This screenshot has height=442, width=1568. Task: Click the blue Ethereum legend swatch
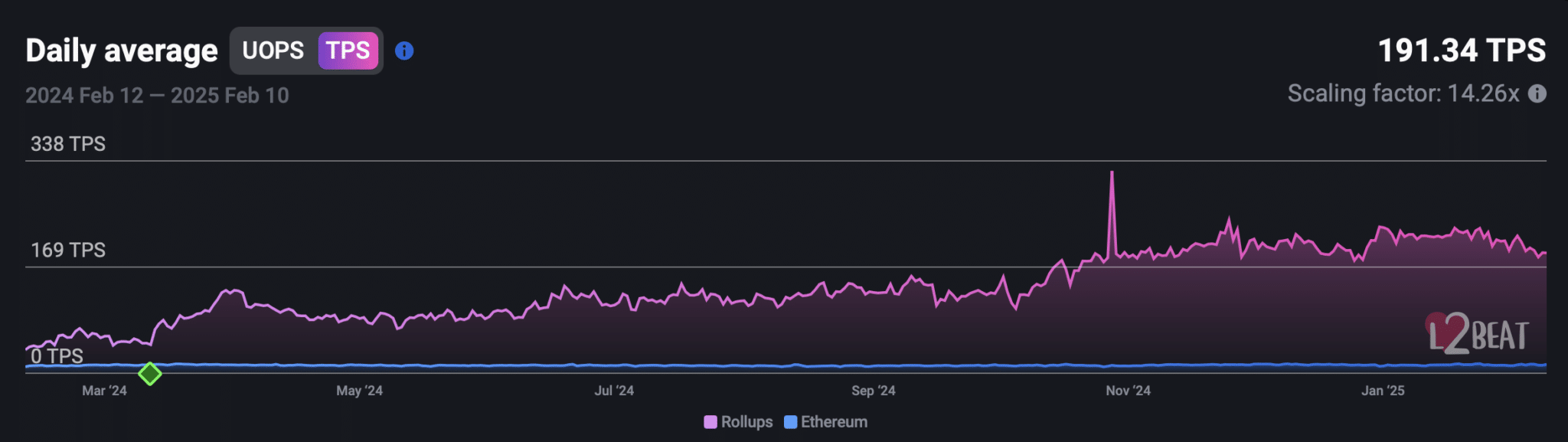coord(791,422)
